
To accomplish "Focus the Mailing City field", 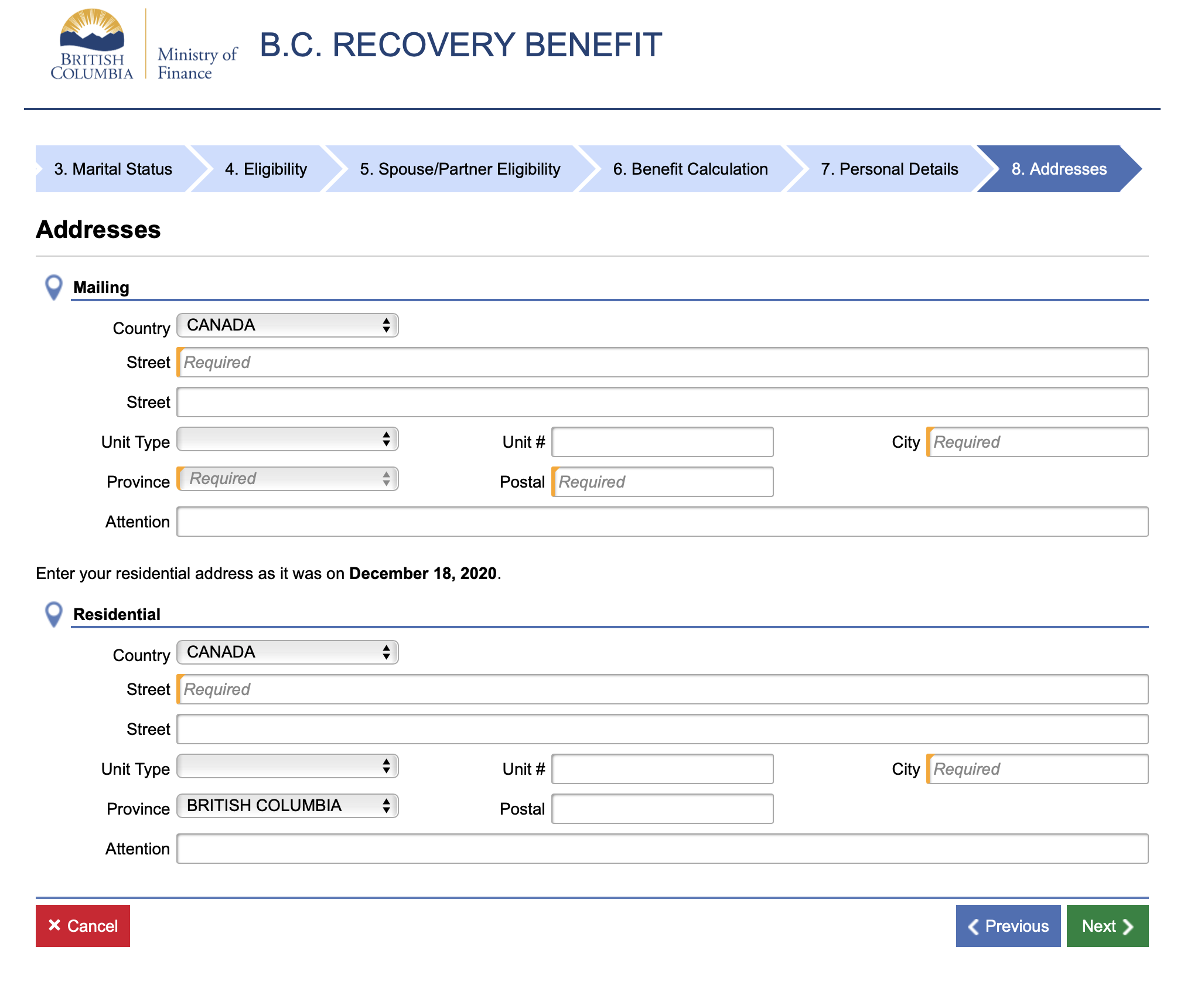I will [x=1038, y=442].
